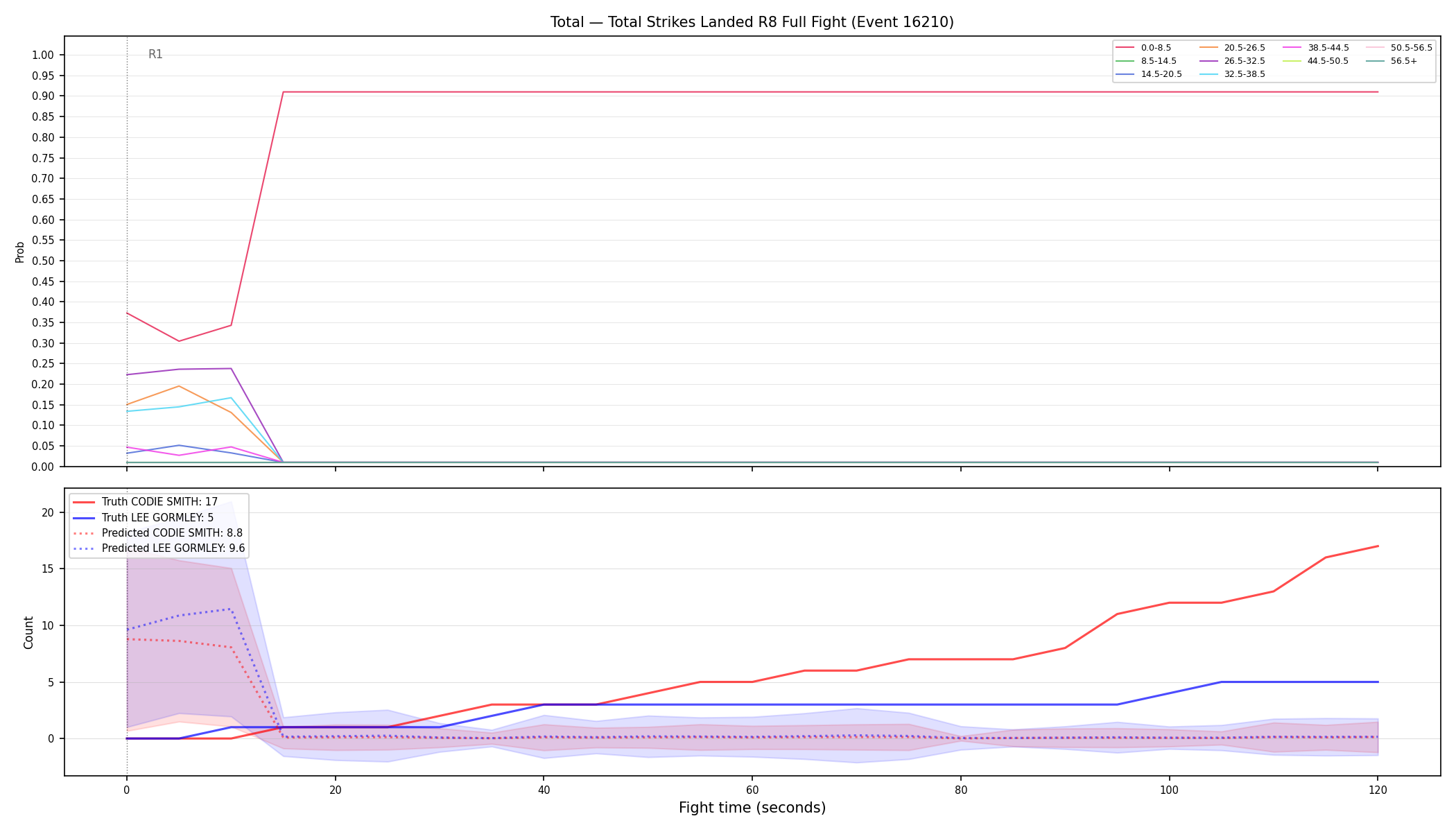Select the 0.0-8.5 legend entry
Viewport: 1456px width, 832px height.
[1143, 48]
